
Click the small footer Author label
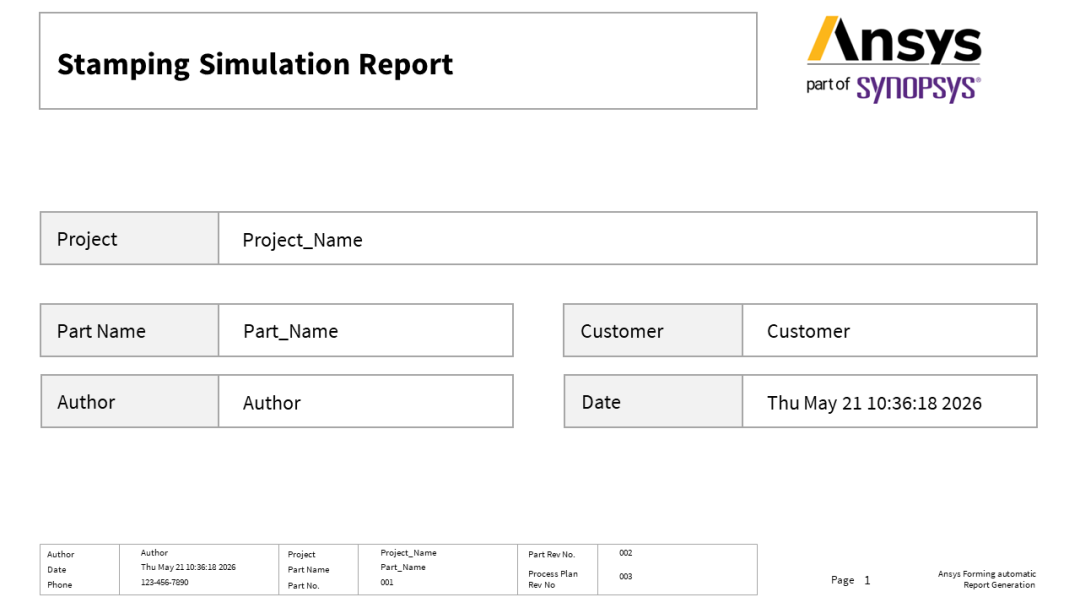point(61,554)
